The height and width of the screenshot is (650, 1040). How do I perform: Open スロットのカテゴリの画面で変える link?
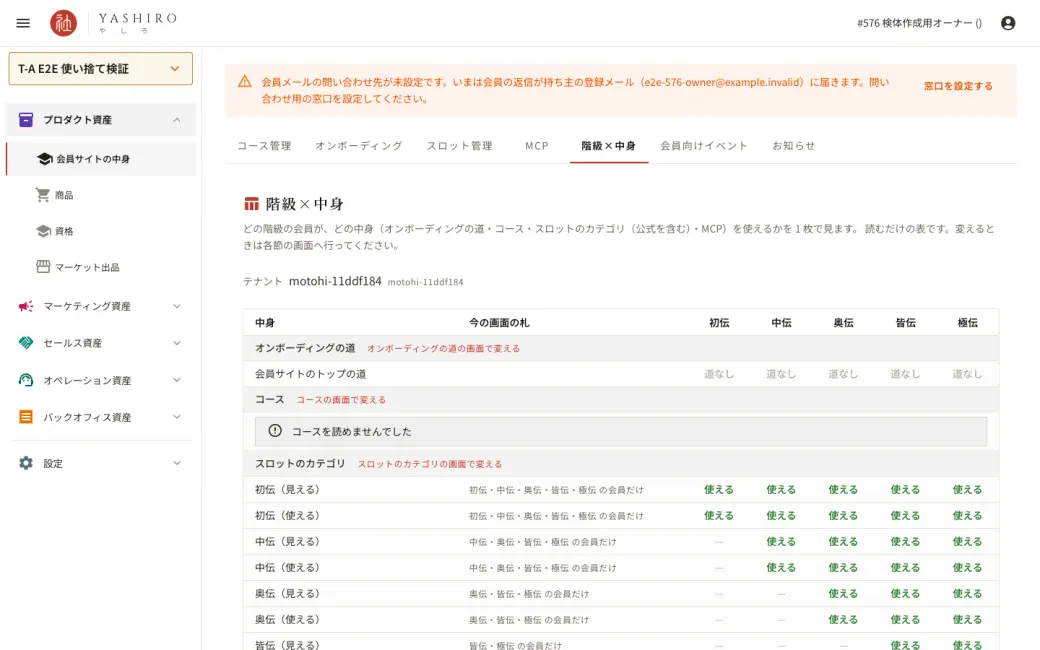tap(430, 464)
